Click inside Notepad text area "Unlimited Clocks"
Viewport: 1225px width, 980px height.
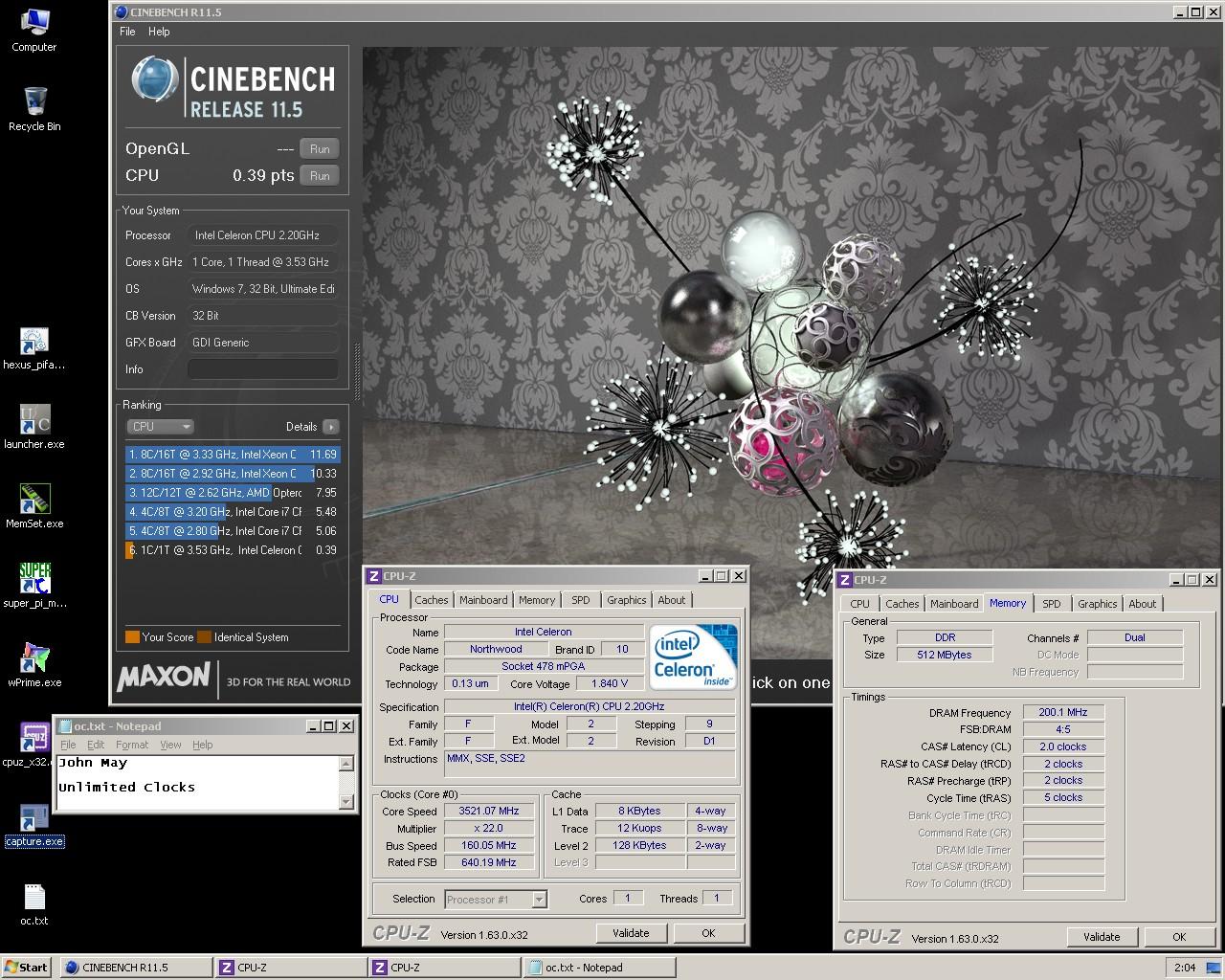coord(126,787)
